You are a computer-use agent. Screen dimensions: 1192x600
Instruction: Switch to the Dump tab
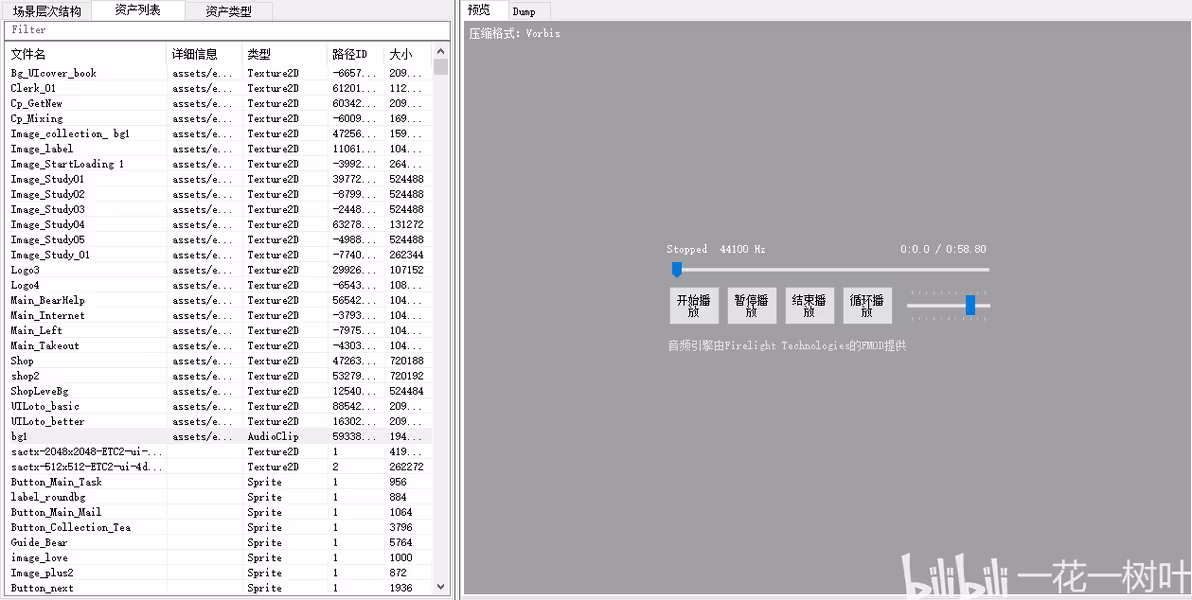click(524, 11)
